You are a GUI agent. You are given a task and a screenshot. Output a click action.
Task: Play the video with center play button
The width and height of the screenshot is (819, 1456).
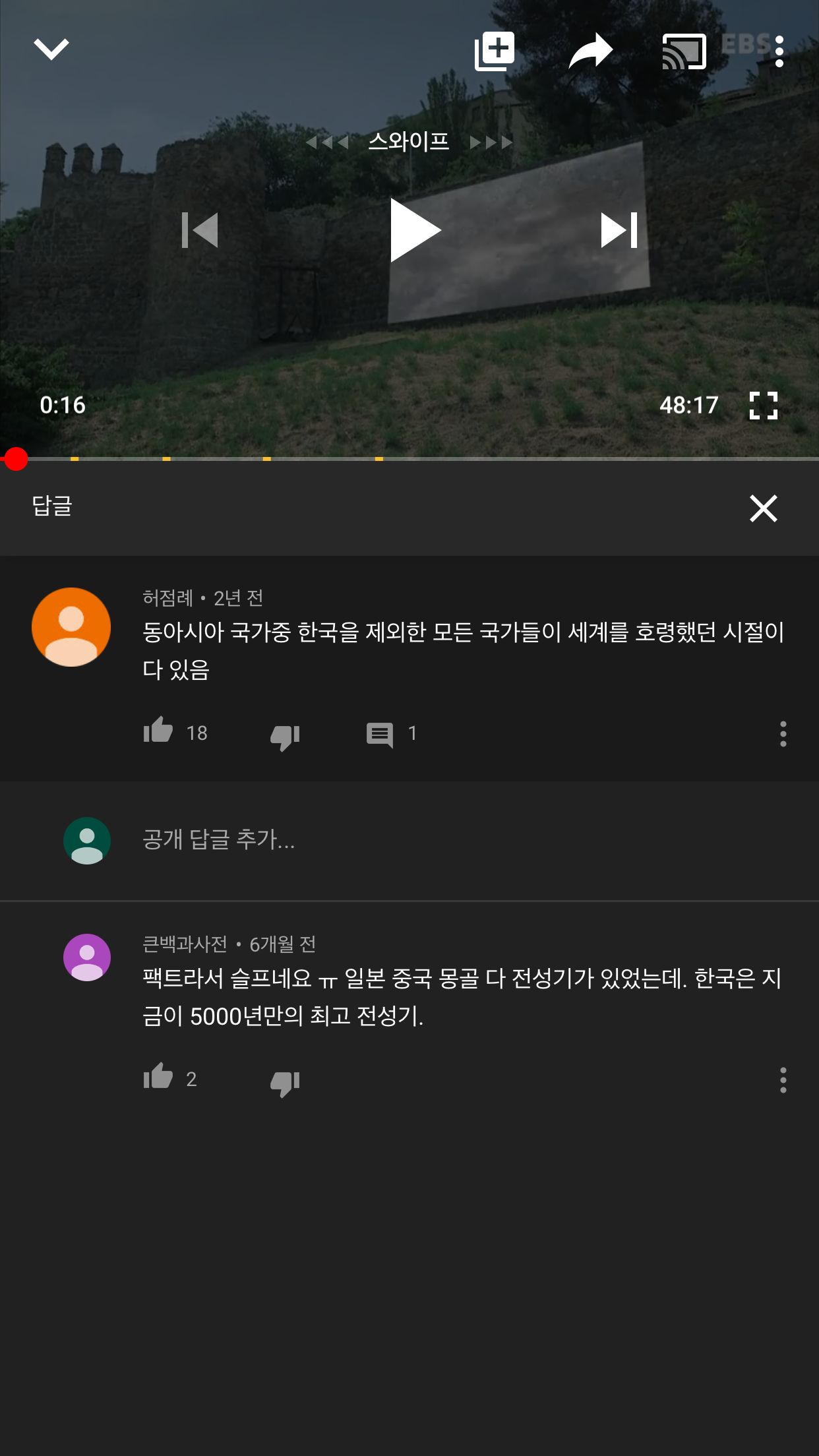pos(415,230)
